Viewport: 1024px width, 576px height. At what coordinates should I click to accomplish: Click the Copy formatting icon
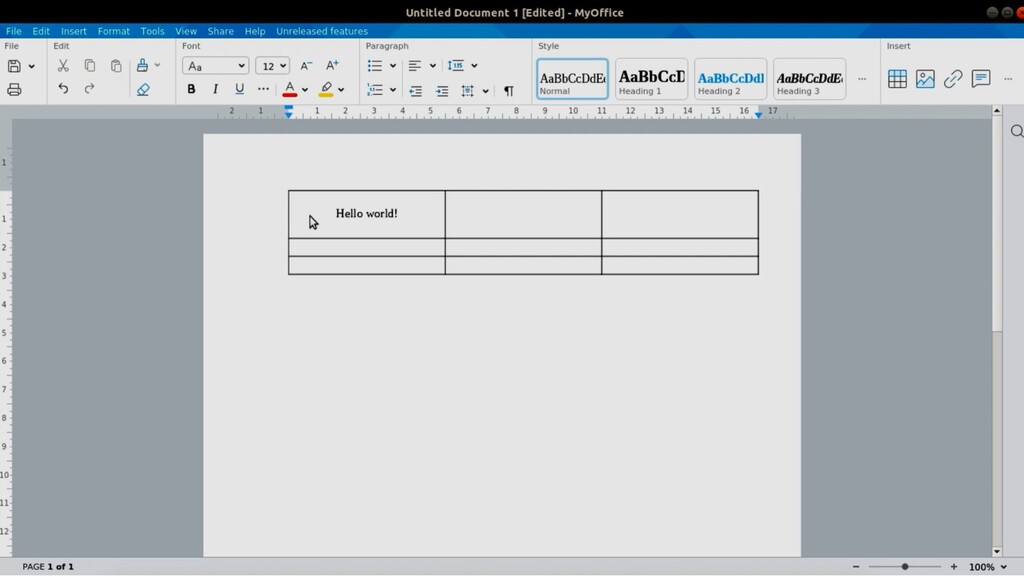pos(142,65)
